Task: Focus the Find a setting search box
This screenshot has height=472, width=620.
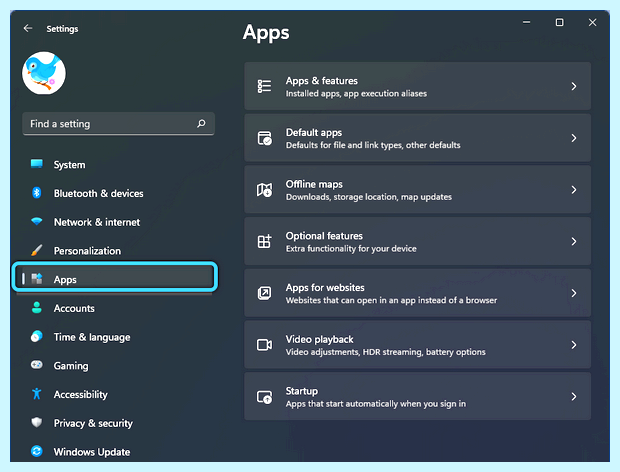Action: pyautogui.click(x=119, y=124)
